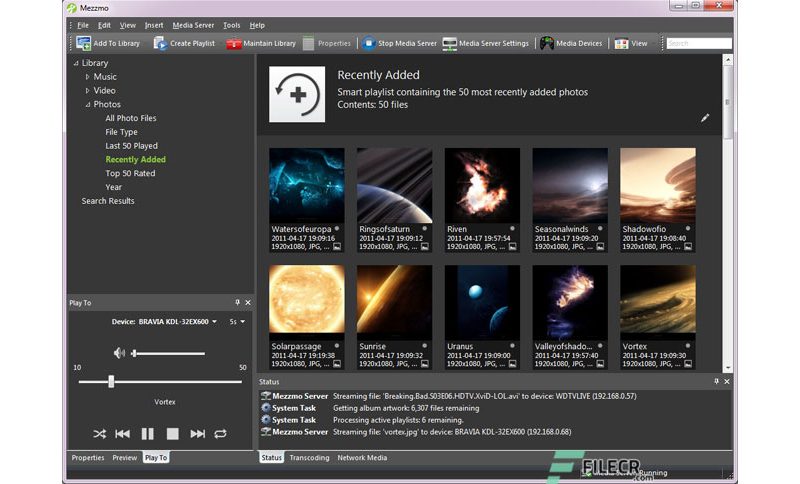Pin the Play To panel

237,302
